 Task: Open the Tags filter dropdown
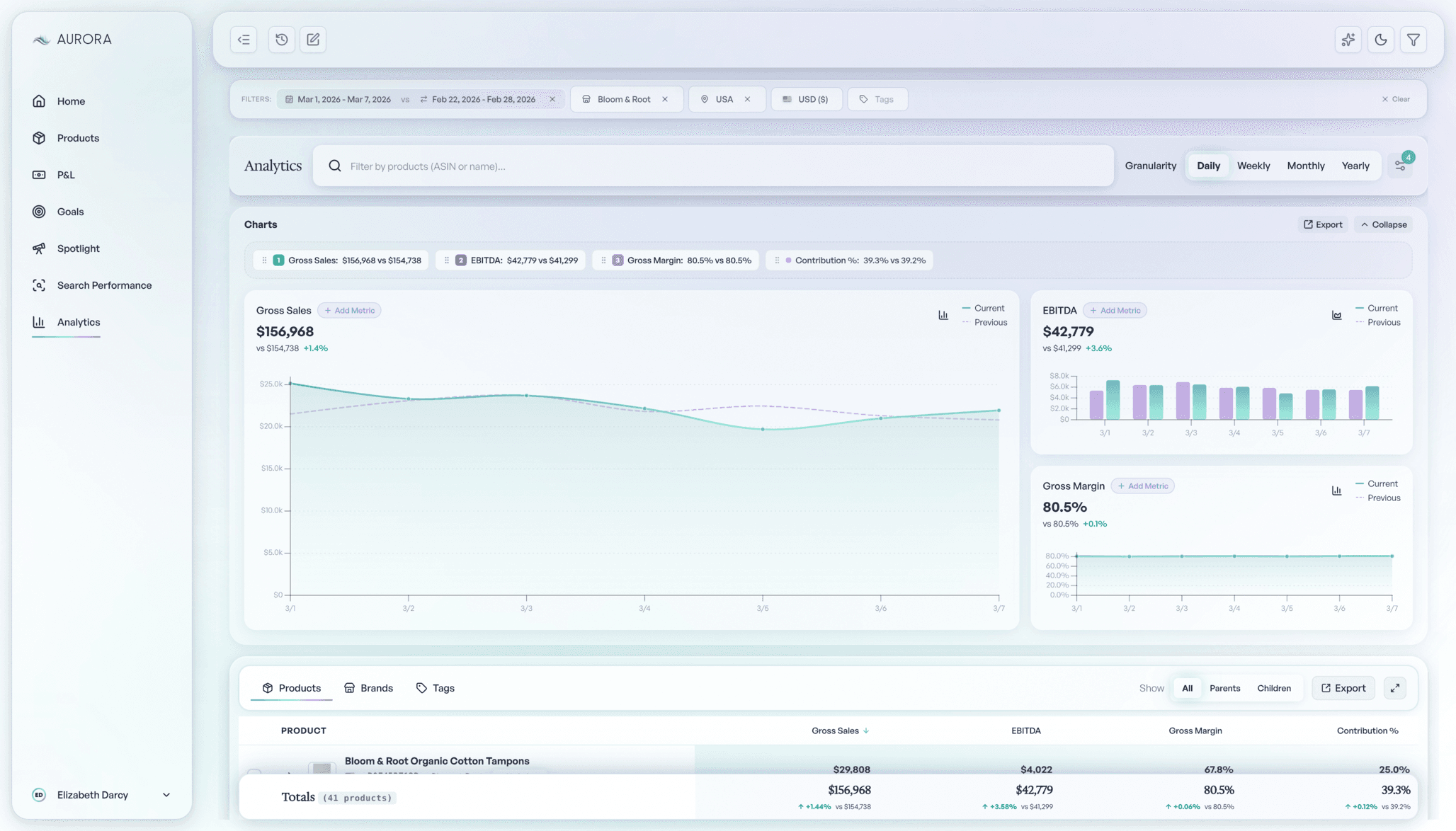click(877, 99)
